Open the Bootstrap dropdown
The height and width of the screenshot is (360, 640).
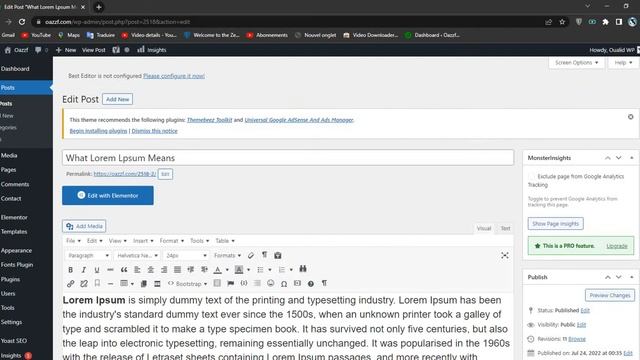(x=187, y=284)
